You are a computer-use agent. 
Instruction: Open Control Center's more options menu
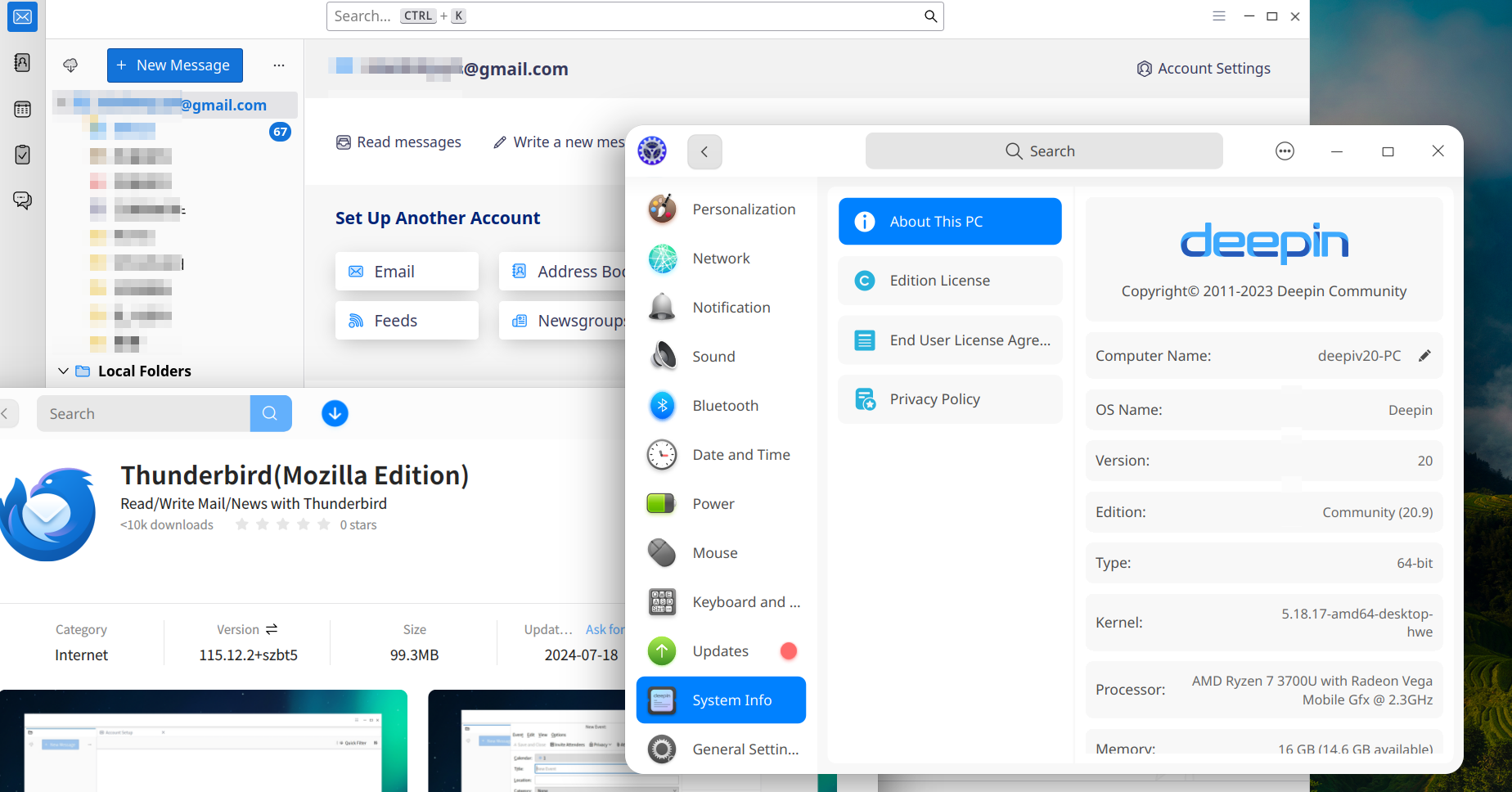click(x=1285, y=151)
